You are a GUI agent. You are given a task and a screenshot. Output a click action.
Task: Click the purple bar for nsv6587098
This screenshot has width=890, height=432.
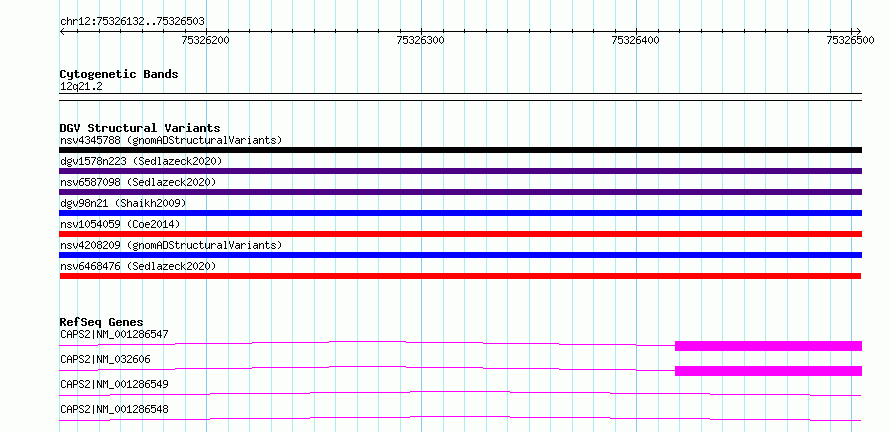coord(460,192)
